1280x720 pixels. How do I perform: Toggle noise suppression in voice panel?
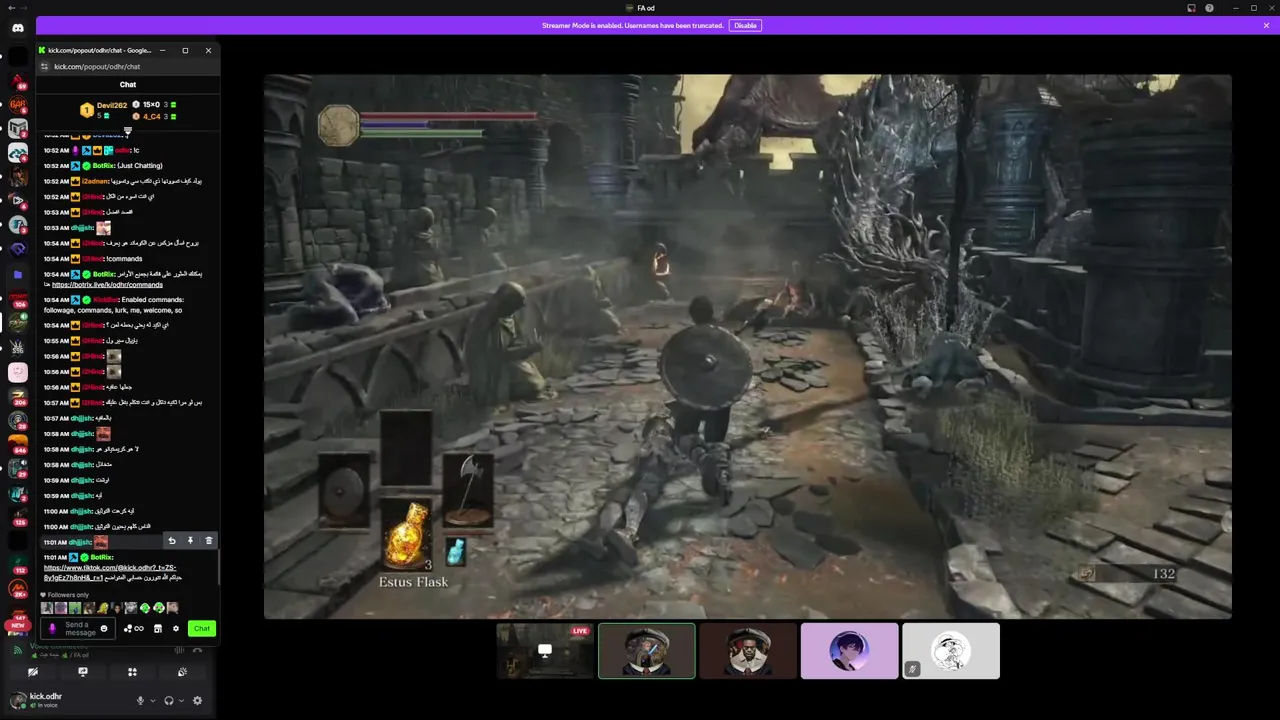(x=181, y=650)
